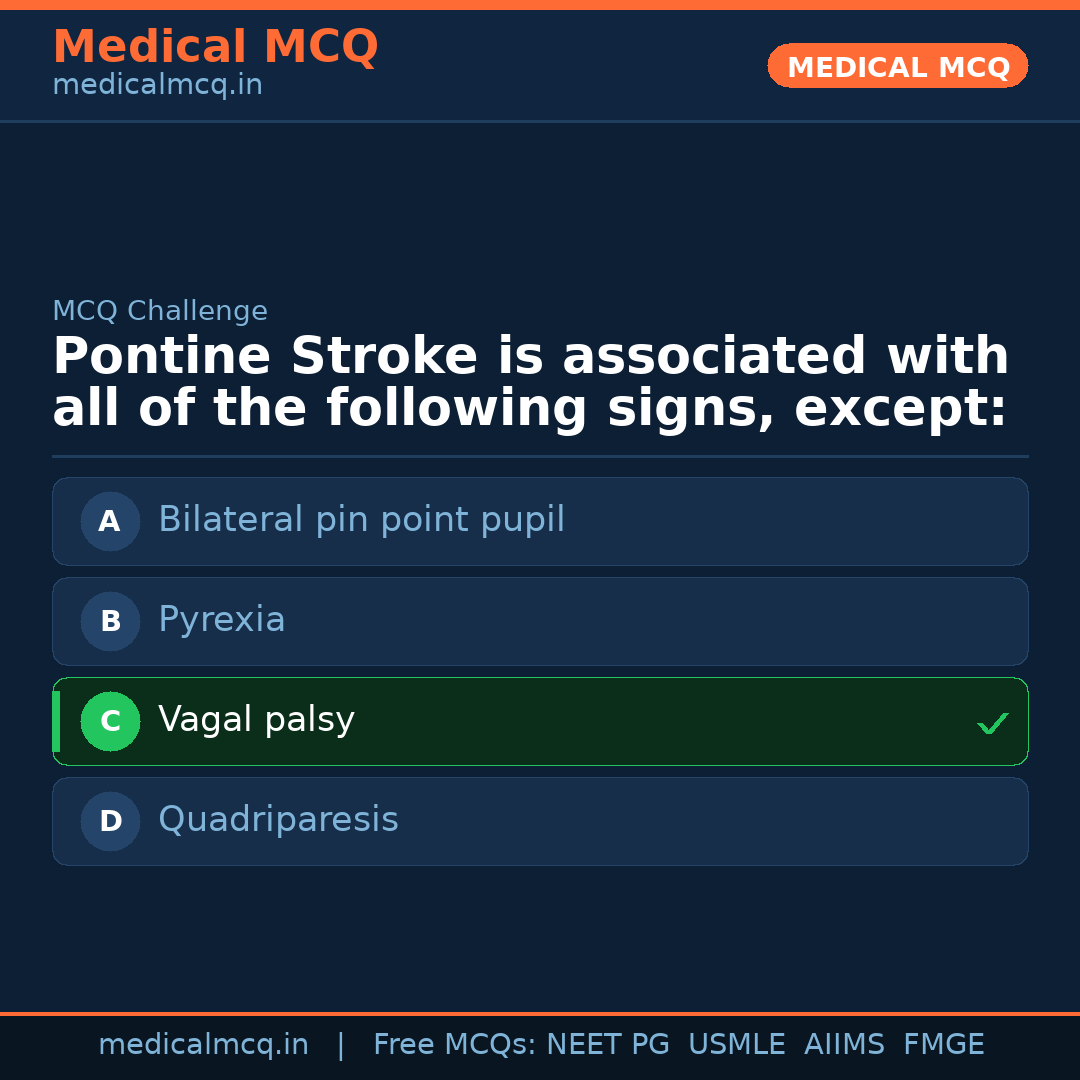Viewport: 1080px width, 1080px height.
Task: Click the circular D badge icon
Action: (110, 821)
